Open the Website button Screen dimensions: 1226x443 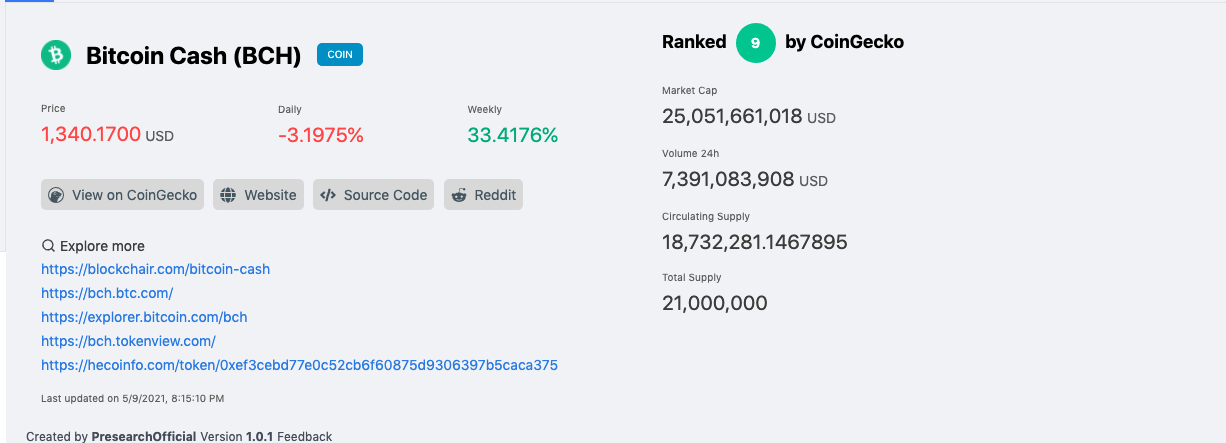coord(259,195)
